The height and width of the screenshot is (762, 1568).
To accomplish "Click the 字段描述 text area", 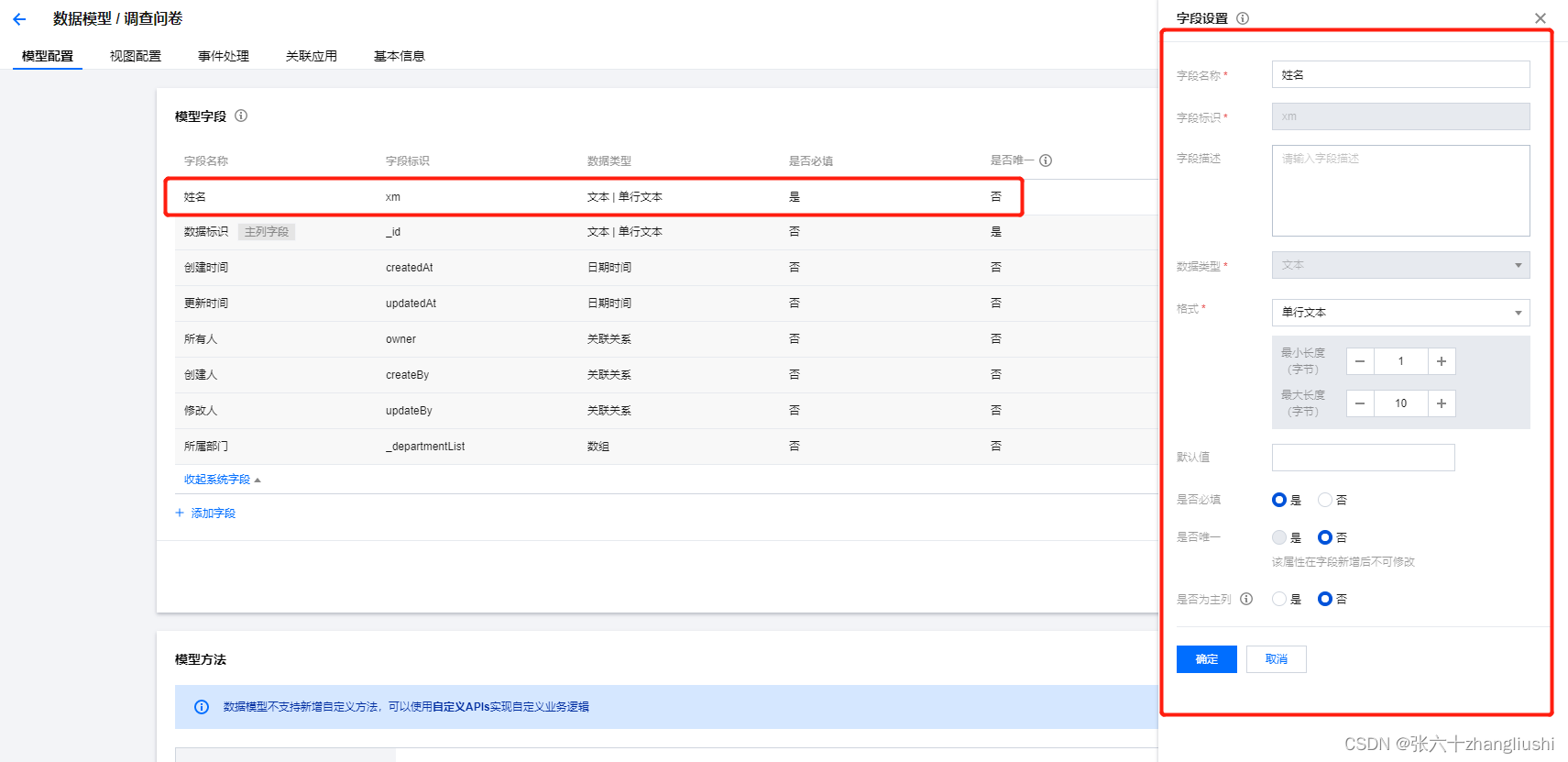I will 1400,191.
